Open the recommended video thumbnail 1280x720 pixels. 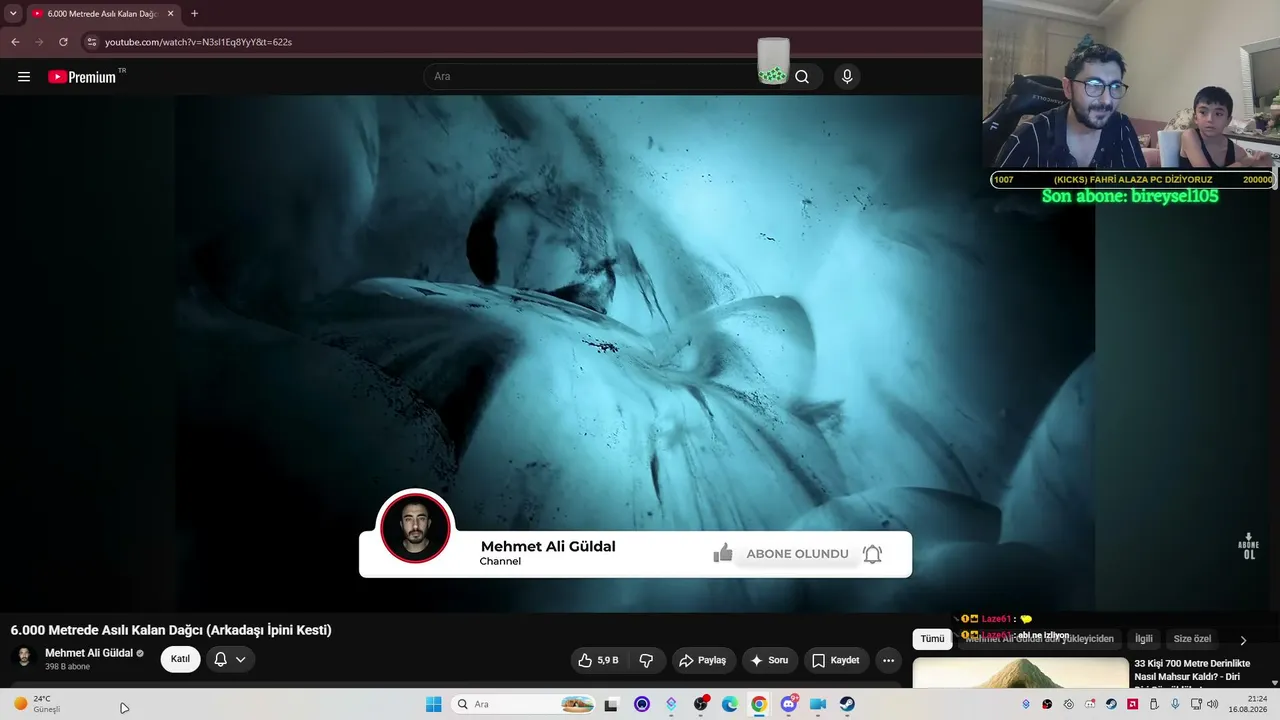click(1019, 673)
